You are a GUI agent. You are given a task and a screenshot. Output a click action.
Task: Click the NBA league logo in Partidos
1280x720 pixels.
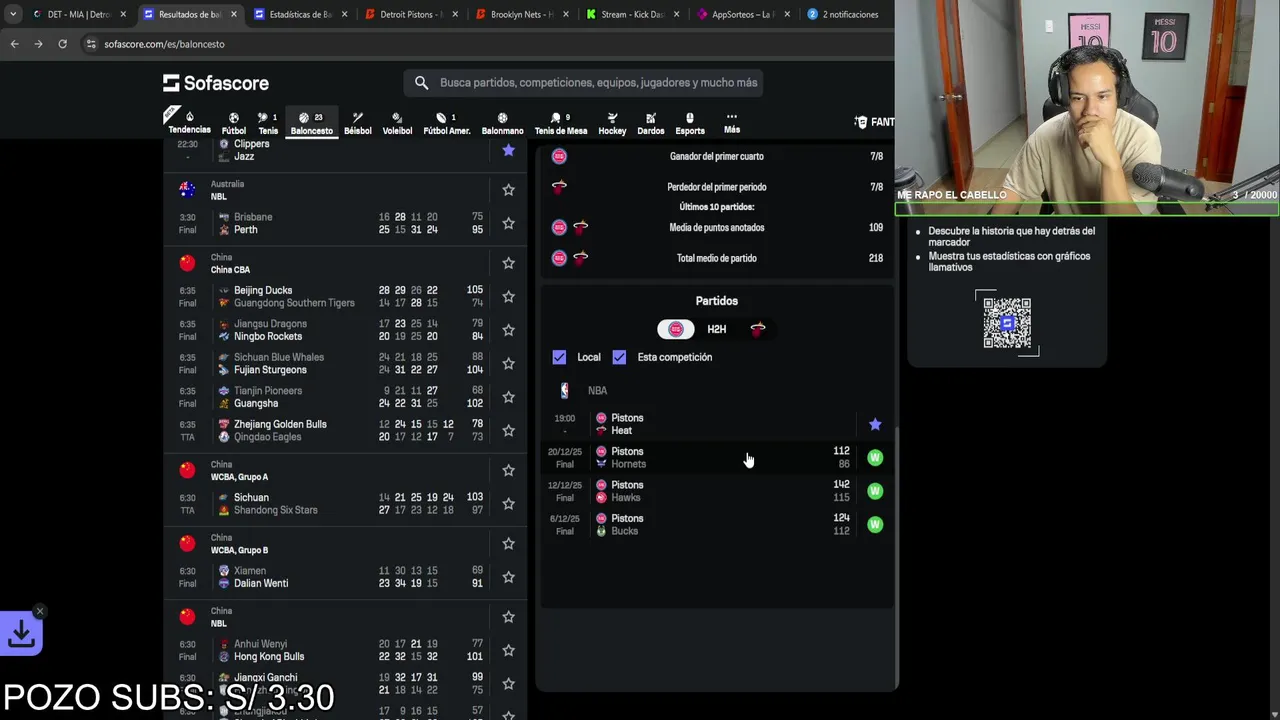click(x=565, y=391)
